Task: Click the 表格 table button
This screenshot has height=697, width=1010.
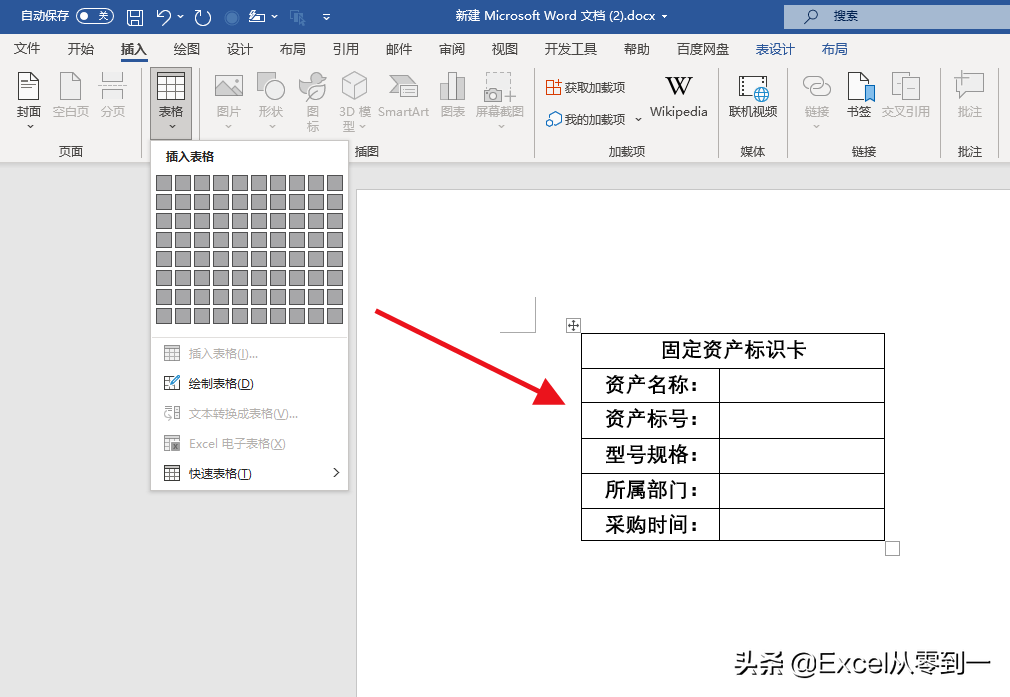Action: tap(171, 102)
